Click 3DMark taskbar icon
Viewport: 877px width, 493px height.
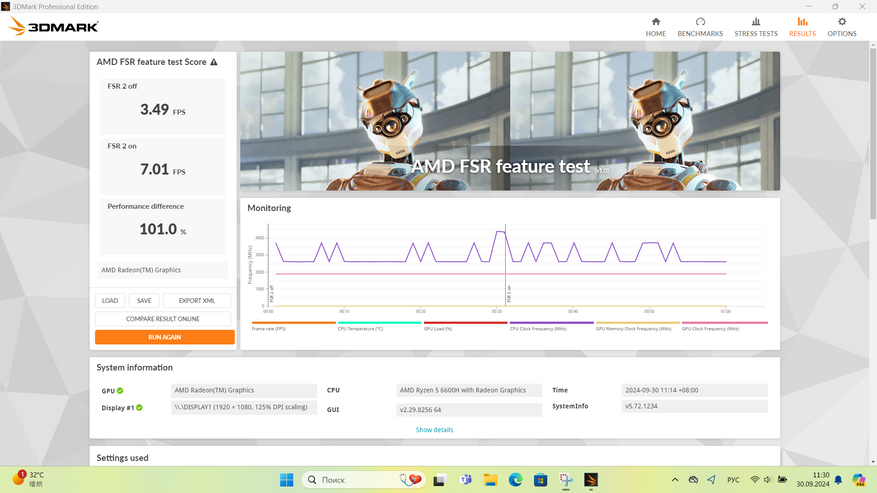point(591,480)
